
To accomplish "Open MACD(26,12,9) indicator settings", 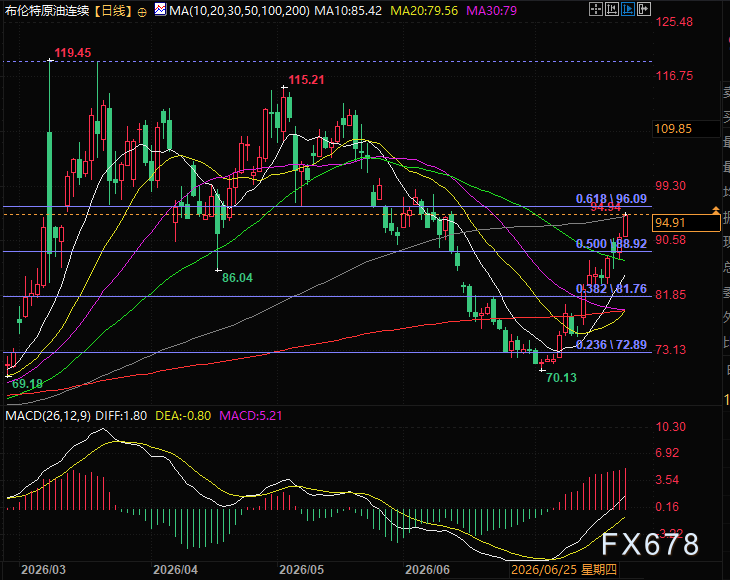I will pyautogui.click(x=48, y=416).
